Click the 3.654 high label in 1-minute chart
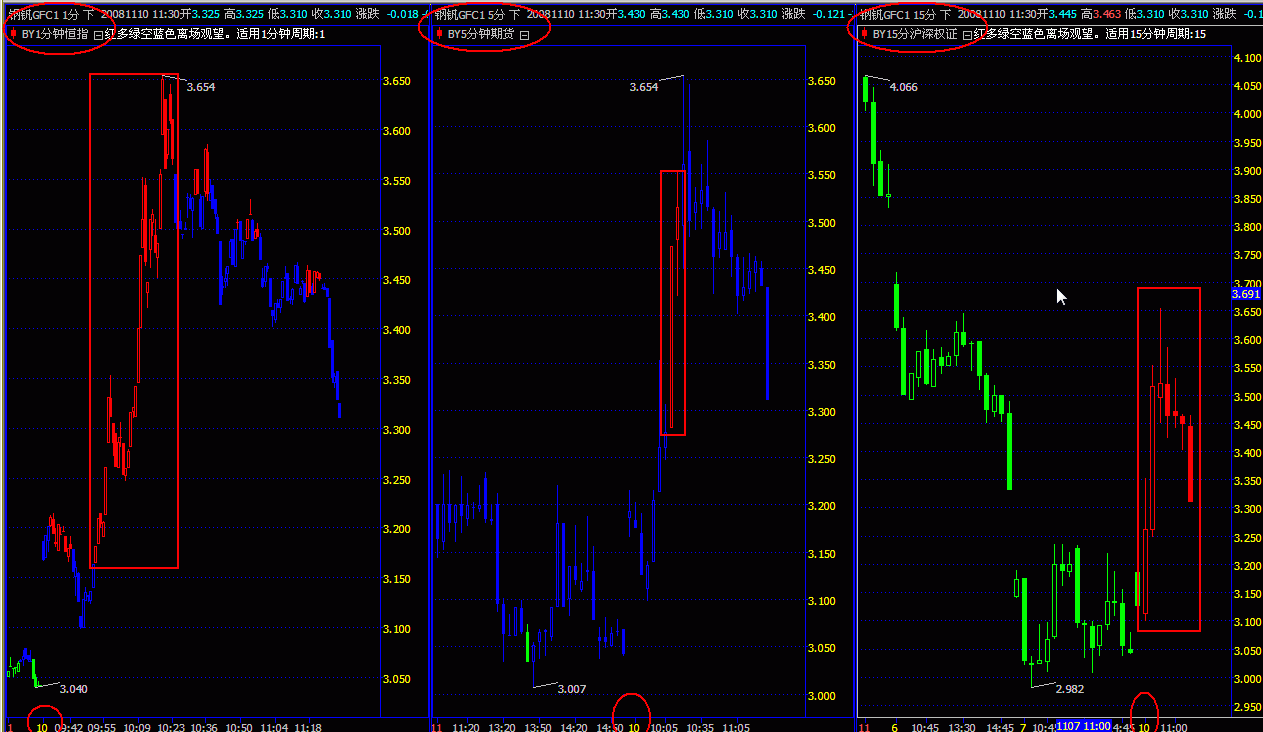 (x=201, y=87)
